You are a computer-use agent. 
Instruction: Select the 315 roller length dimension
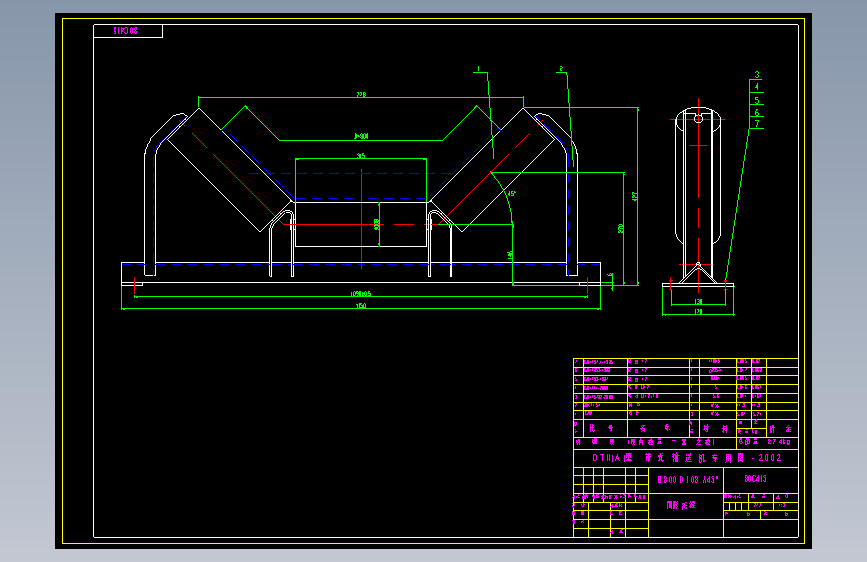click(361, 155)
